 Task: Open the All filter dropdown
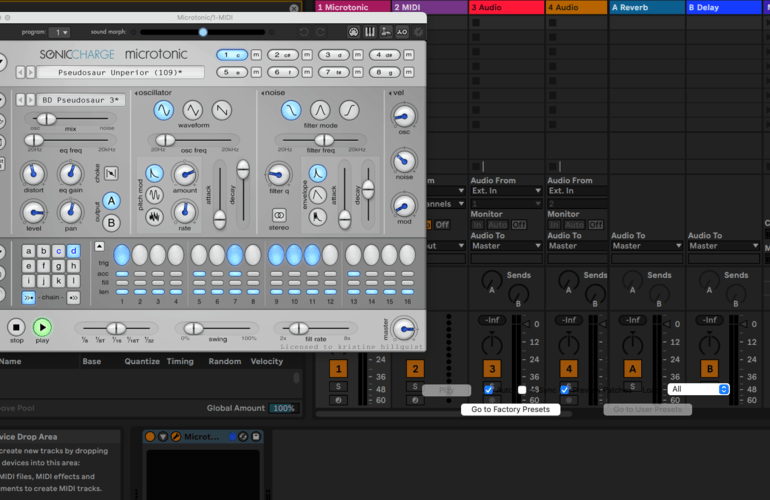pyautogui.click(x=698, y=389)
